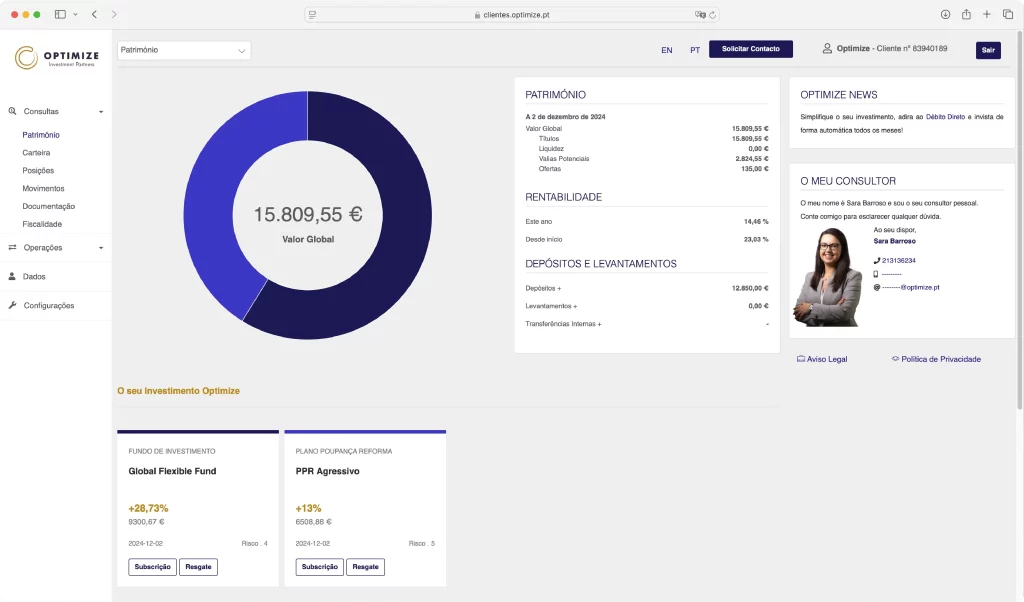The image size is (1024, 602).
Task: Click the page reload icon
Action: (713, 15)
